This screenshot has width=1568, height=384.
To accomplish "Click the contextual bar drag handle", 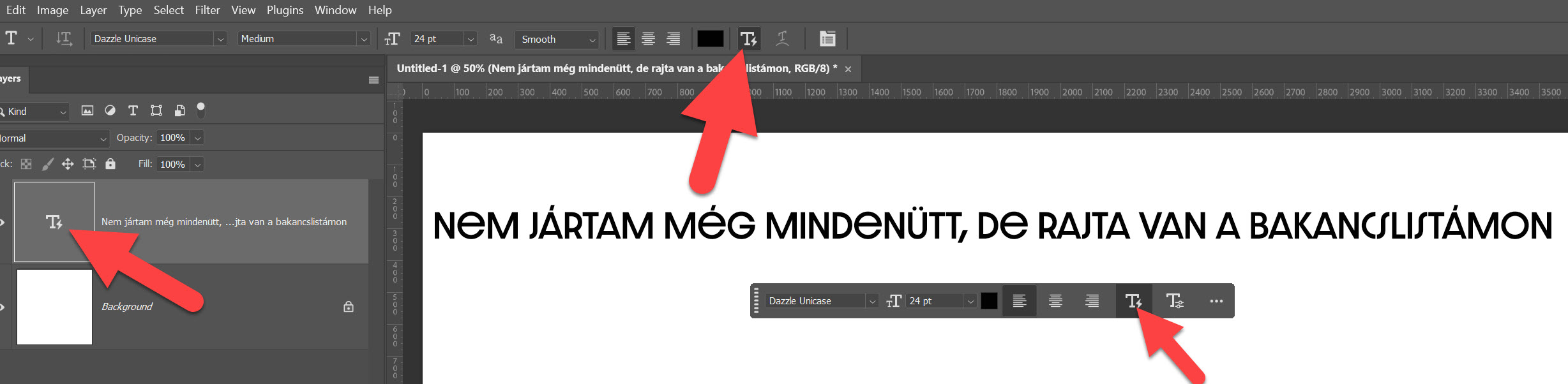I will tap(757, 300).
